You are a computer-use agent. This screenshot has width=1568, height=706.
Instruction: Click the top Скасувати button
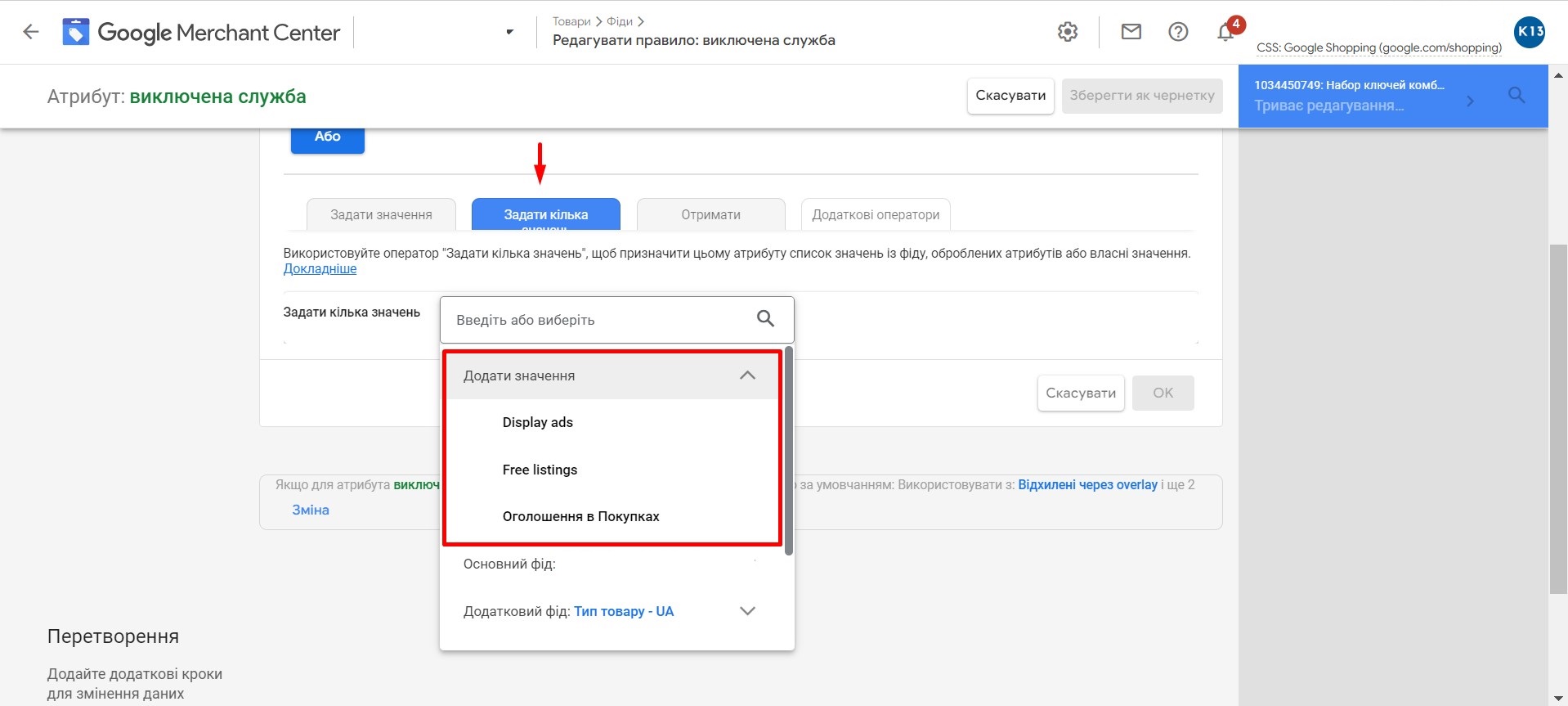click(1010, 96)
